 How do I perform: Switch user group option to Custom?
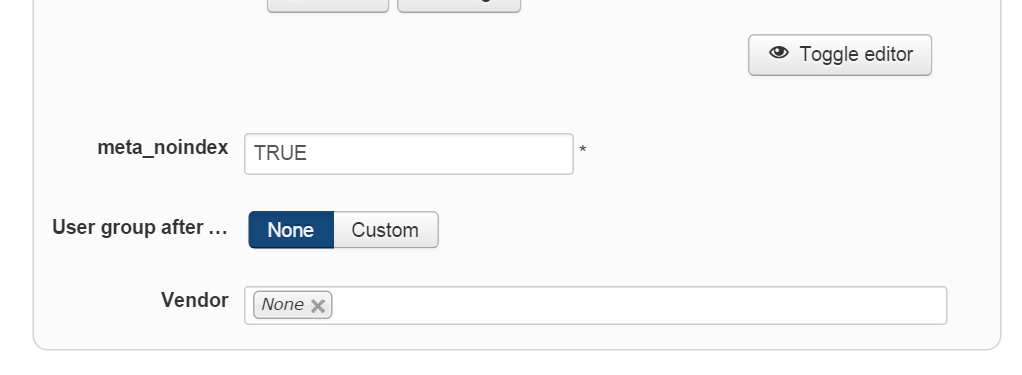pos(386,230)
